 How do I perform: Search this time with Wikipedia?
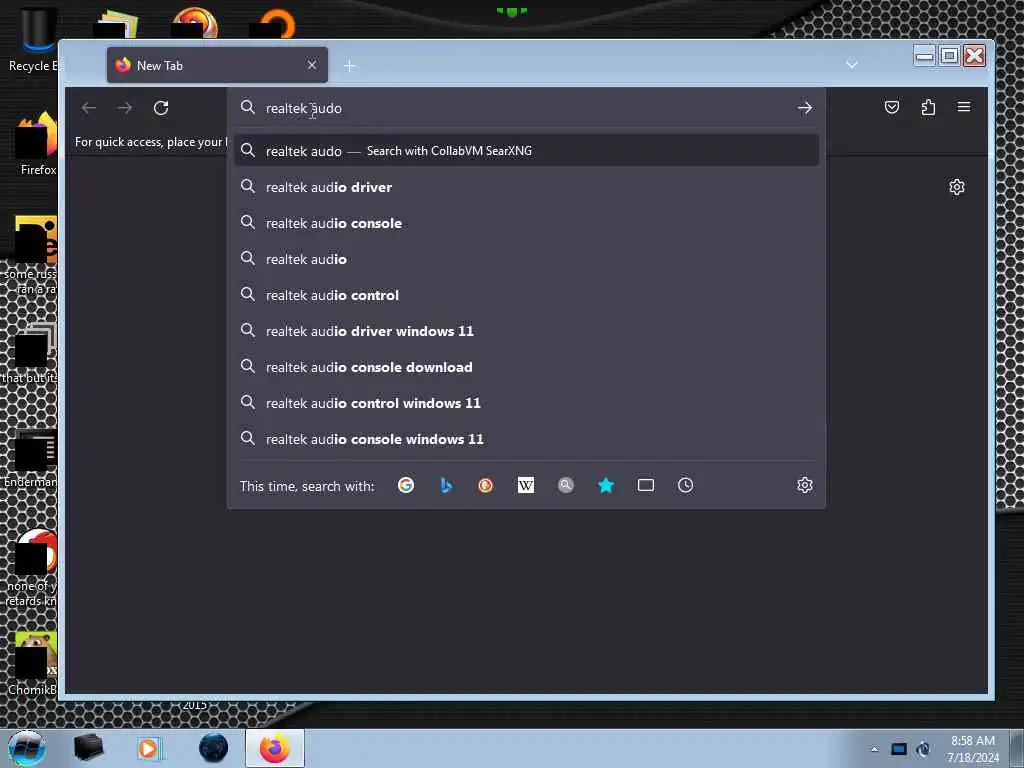526,485
